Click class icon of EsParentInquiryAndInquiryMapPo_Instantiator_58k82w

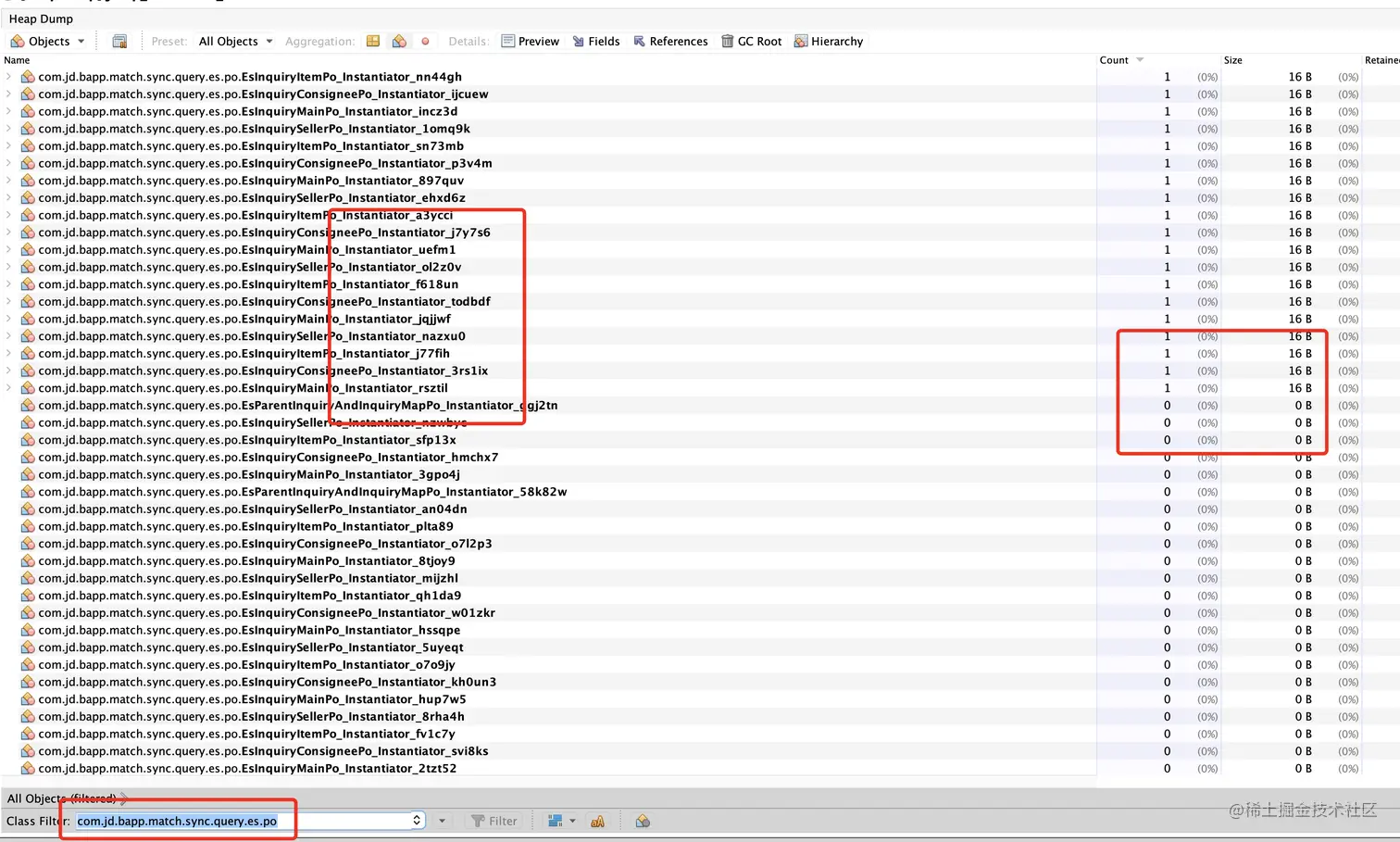[x=28, y=492]
